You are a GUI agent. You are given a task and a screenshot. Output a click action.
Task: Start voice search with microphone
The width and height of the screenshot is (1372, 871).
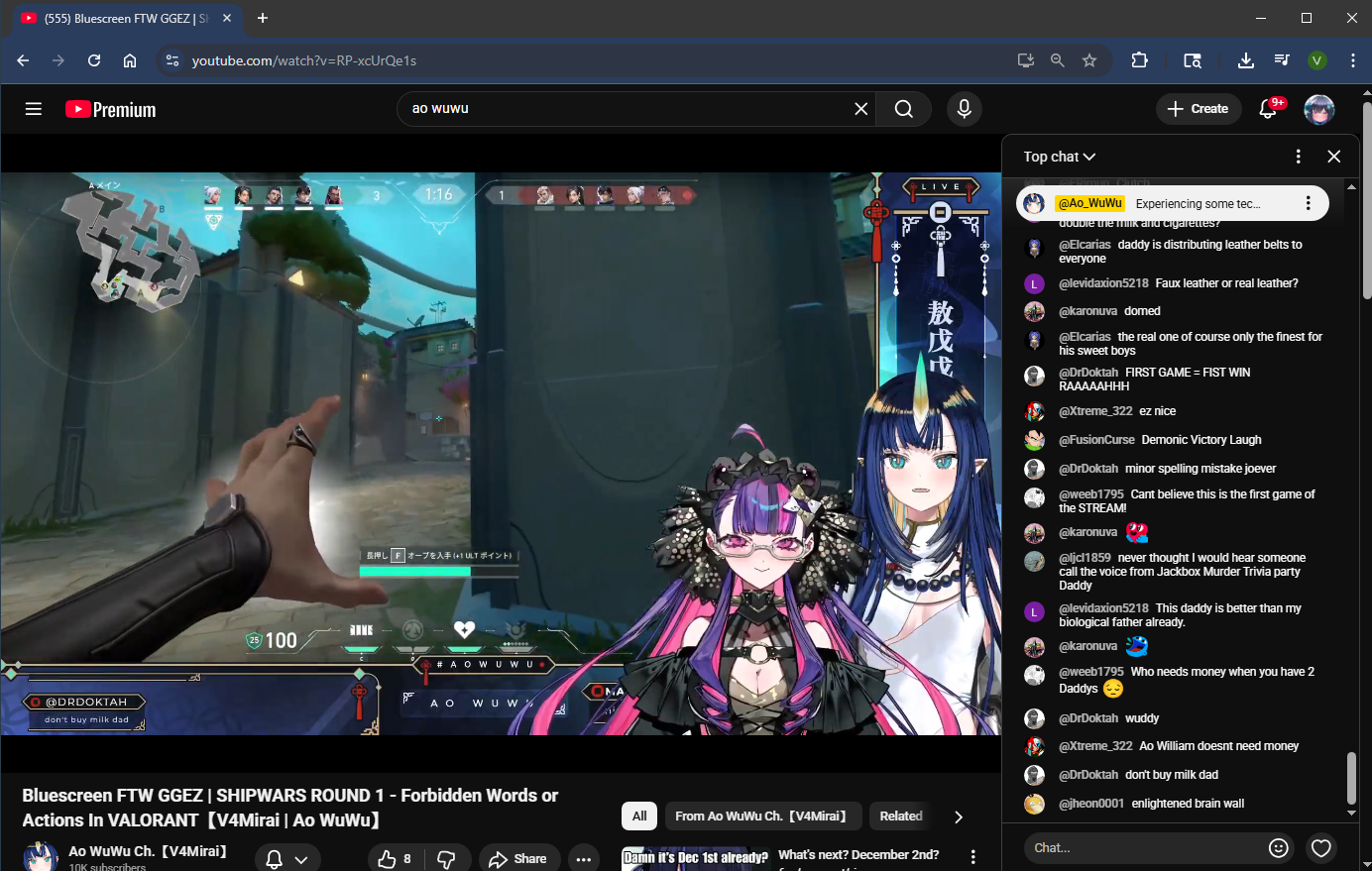964,109
